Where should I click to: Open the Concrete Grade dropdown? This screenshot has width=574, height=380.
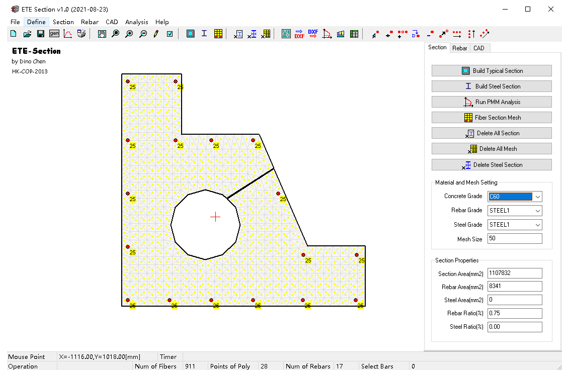[x=537, y=197]
